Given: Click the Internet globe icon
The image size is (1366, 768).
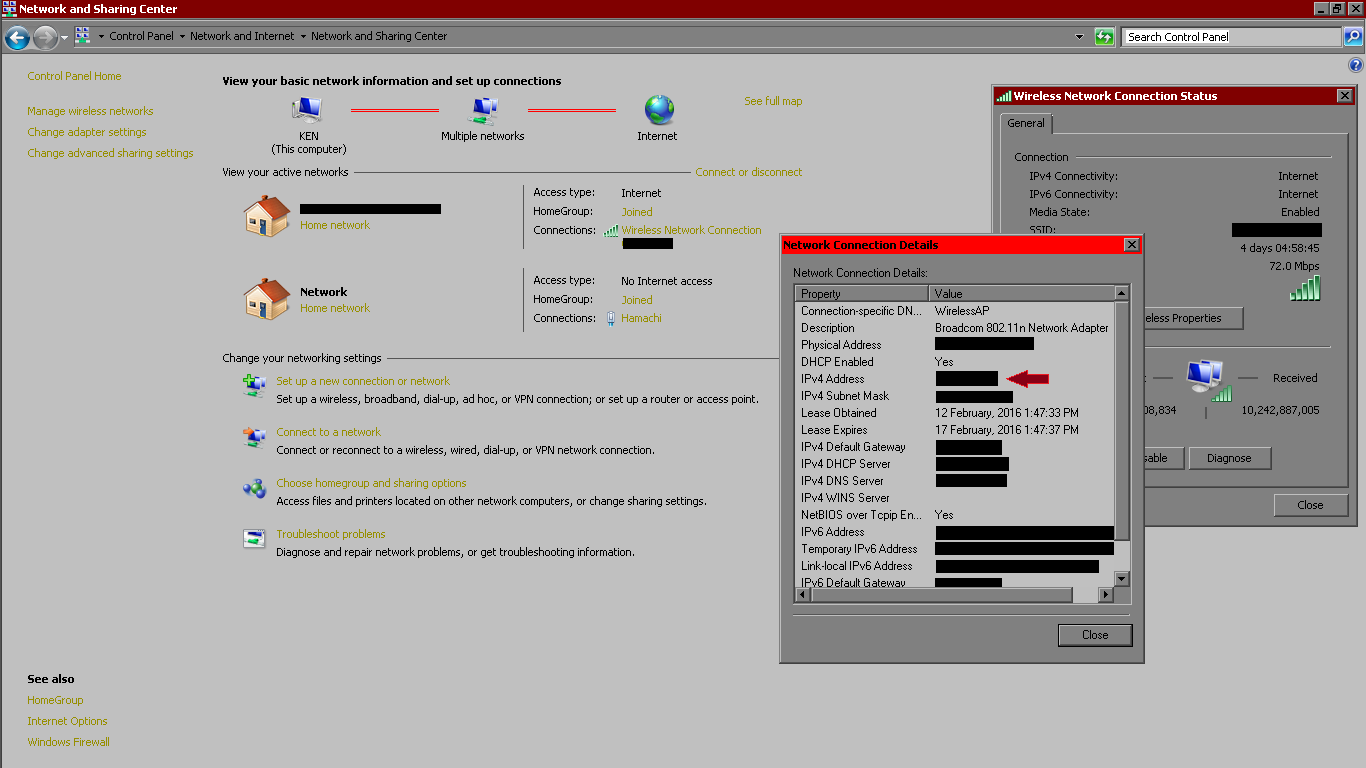Looking at the screenshot, I should tap(659, 109).
